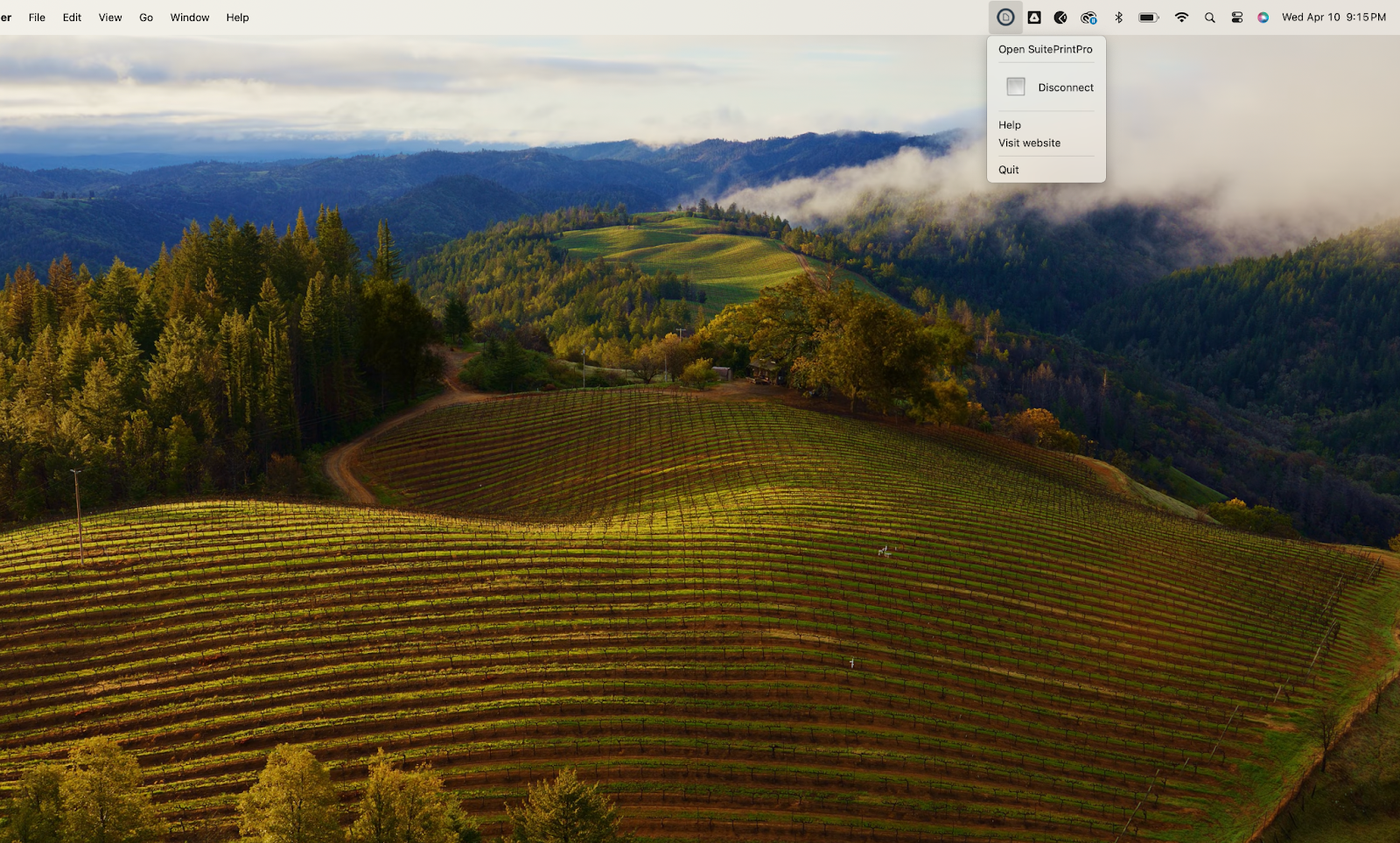Open the Help menu in the menu bar
Viewport: 1400px width, 843px height.
pos(237,18)
